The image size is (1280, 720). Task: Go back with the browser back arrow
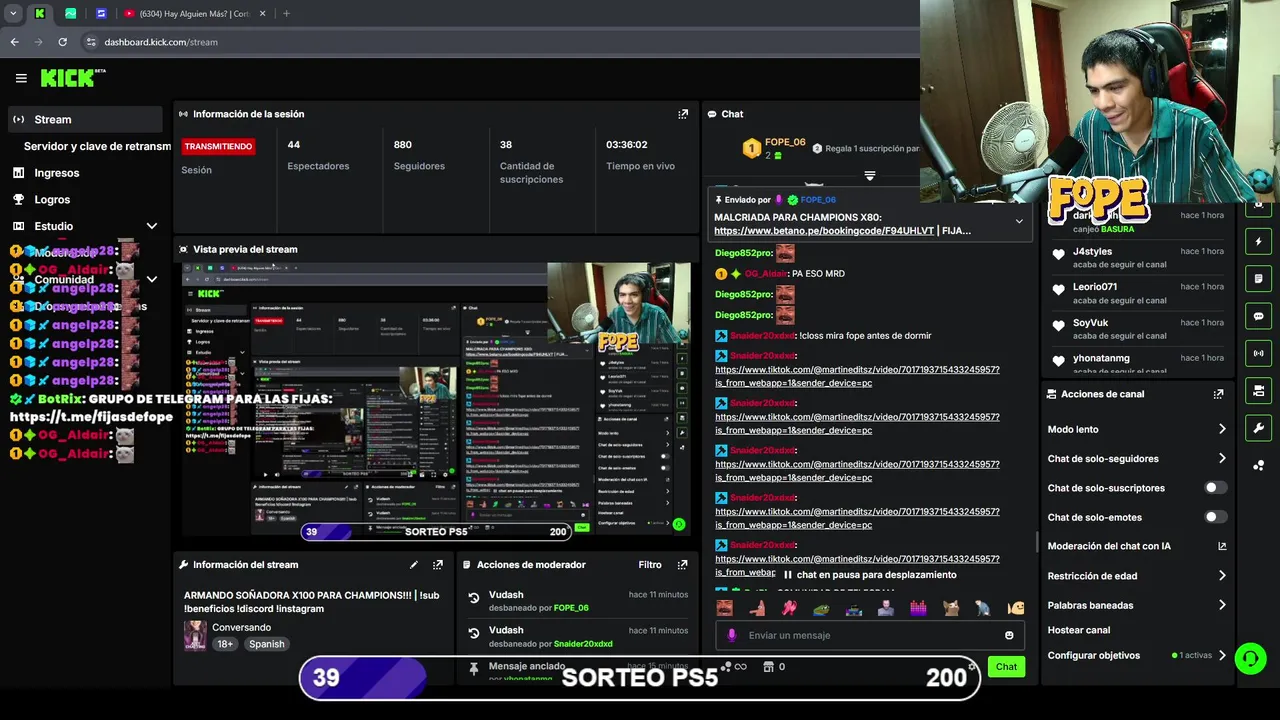(x=14, y=42)
